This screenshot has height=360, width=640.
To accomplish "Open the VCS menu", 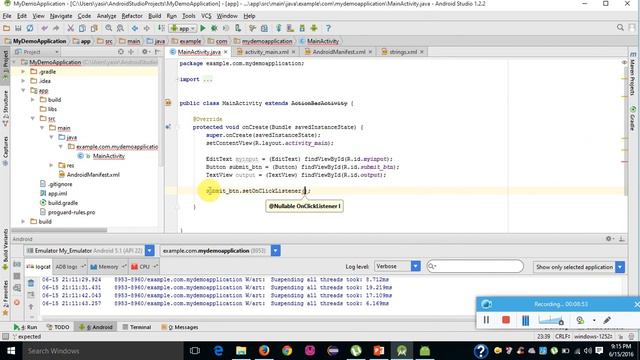I will tap(206, 16).
